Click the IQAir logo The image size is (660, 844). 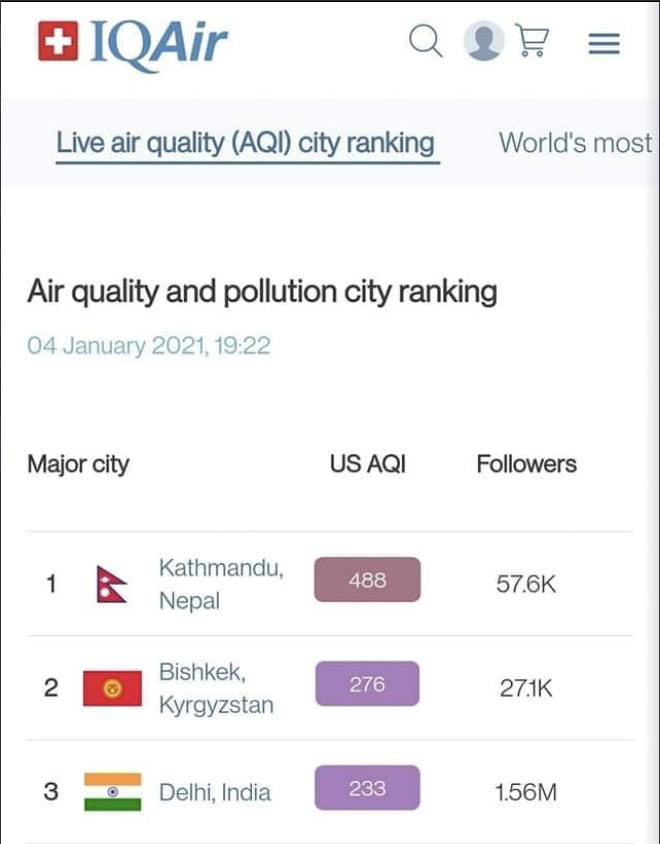[x=133, y=43]
